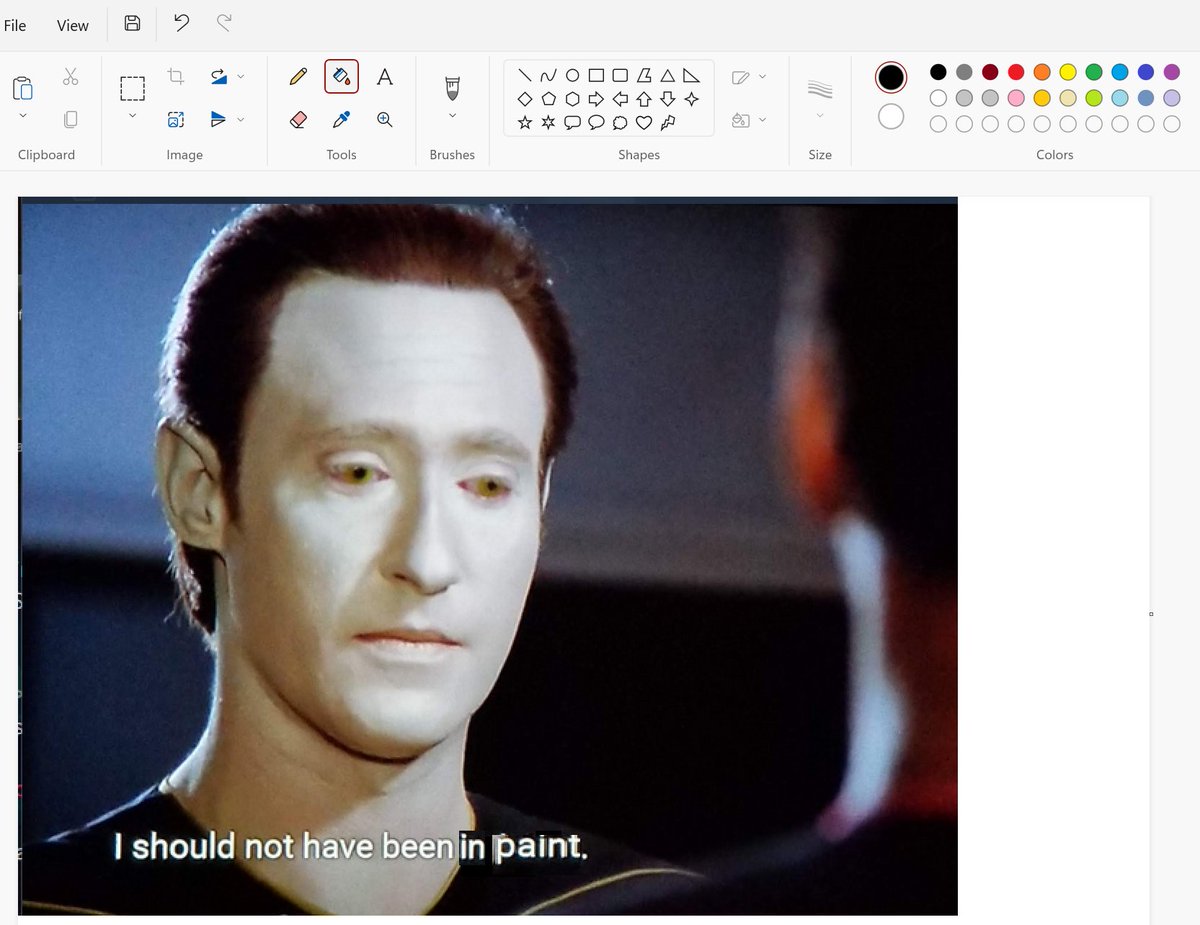Image resolution: width=1200 pixels, height=925 pixels.
Task: Choose the orange color swatch
Action: pos(1042,72)
